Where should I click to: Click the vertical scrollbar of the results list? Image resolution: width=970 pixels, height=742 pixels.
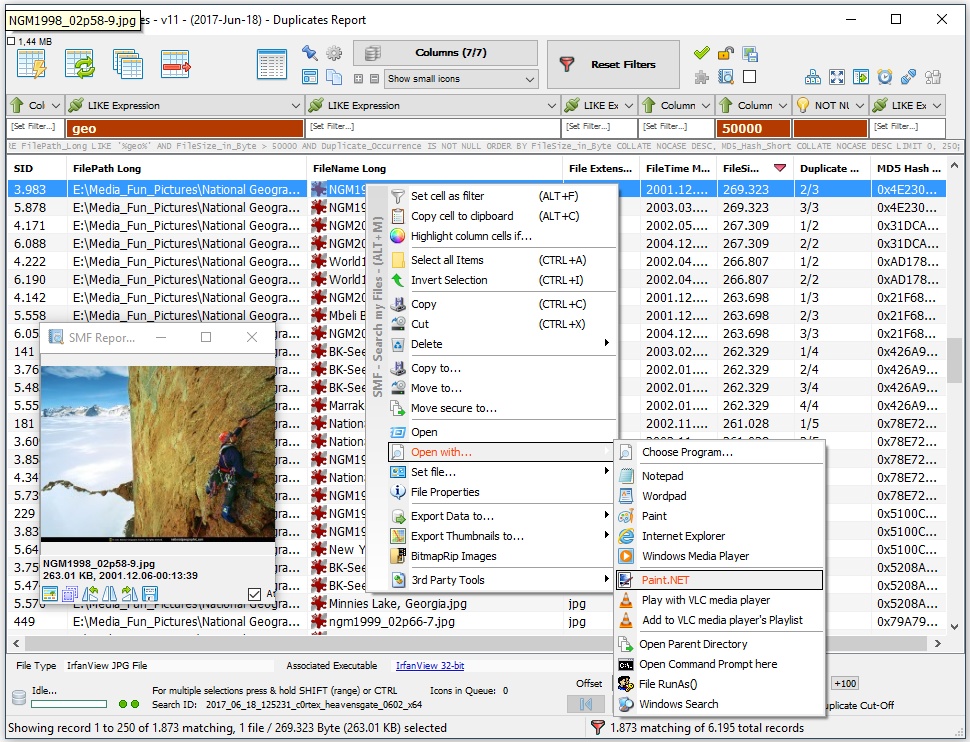click(955, 359)
